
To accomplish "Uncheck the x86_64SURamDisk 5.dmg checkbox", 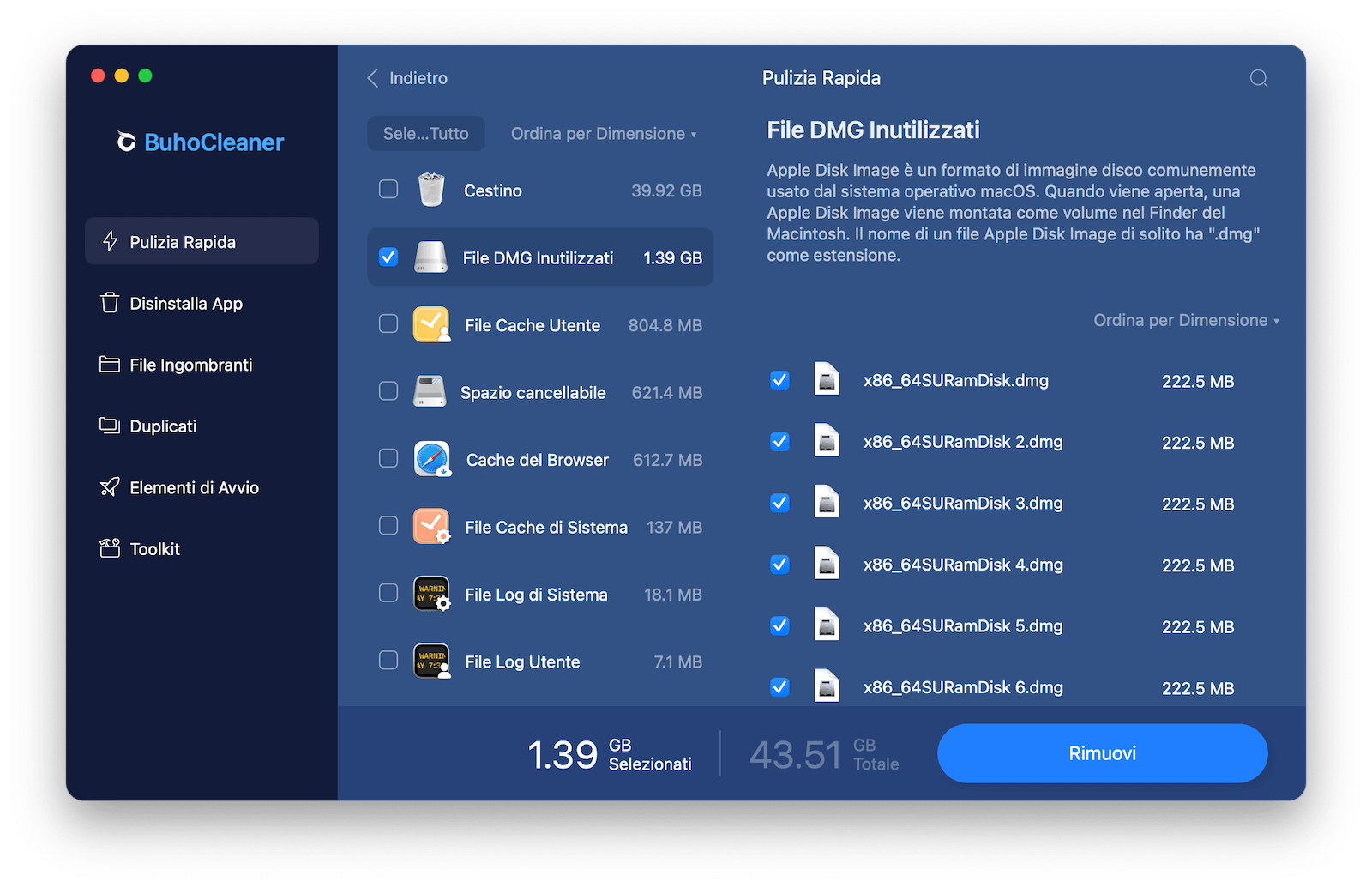I will [779, 625].
